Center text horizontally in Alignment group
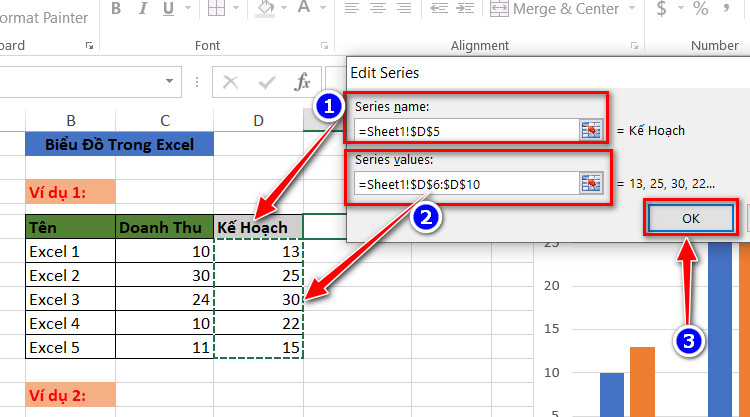This screenshot has width=750, height=417. pos(378,8)
